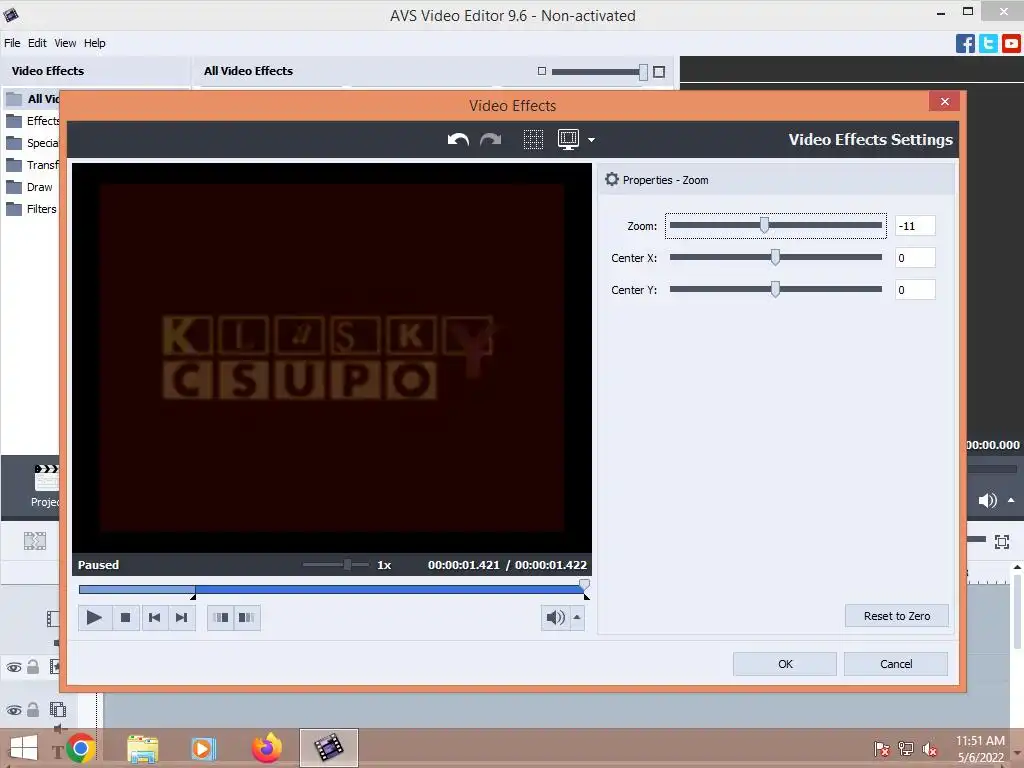
Task: Click the main window volume speaker icon
Action: [x=987, y=500]
